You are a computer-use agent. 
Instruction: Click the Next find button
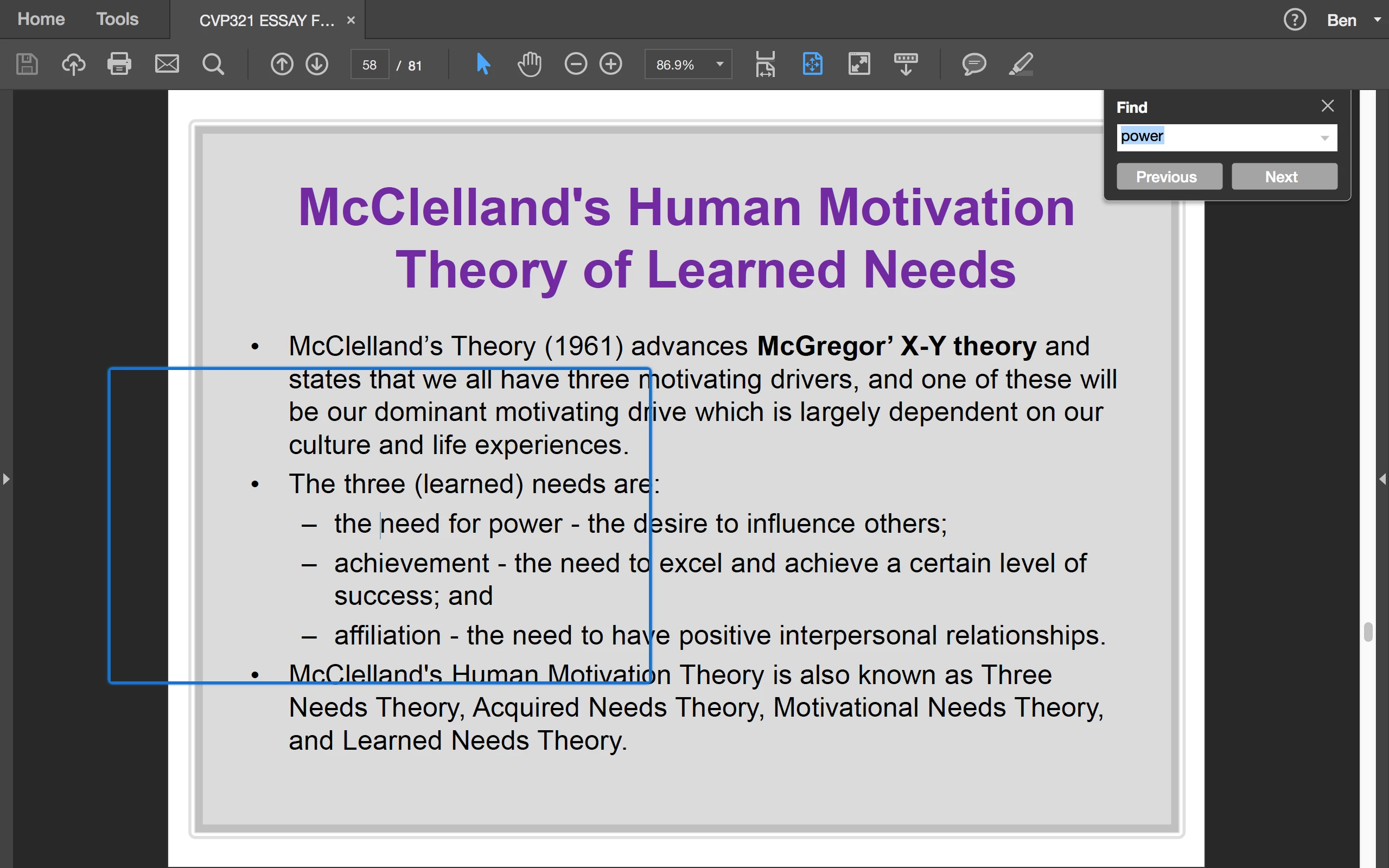pyautogui.click(x=1284, y=177)
